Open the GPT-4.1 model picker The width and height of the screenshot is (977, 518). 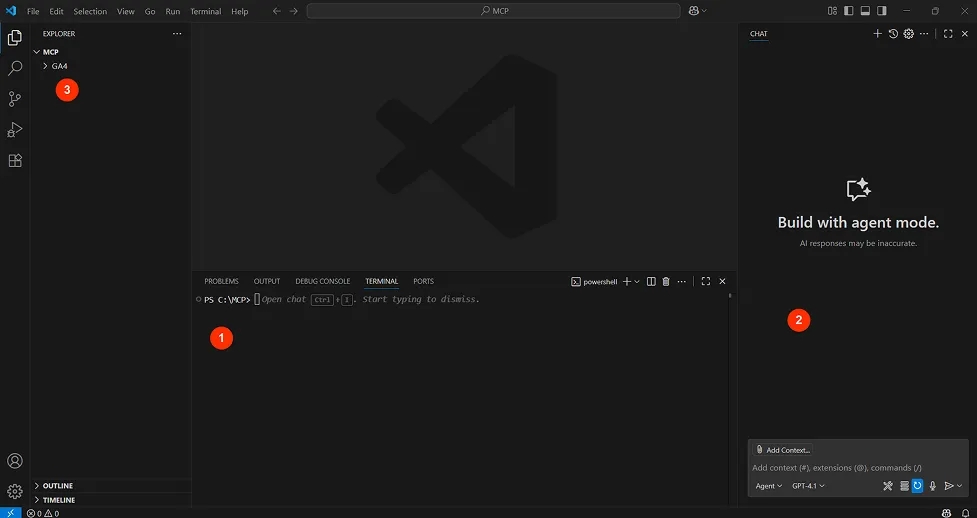pos(808,486)
